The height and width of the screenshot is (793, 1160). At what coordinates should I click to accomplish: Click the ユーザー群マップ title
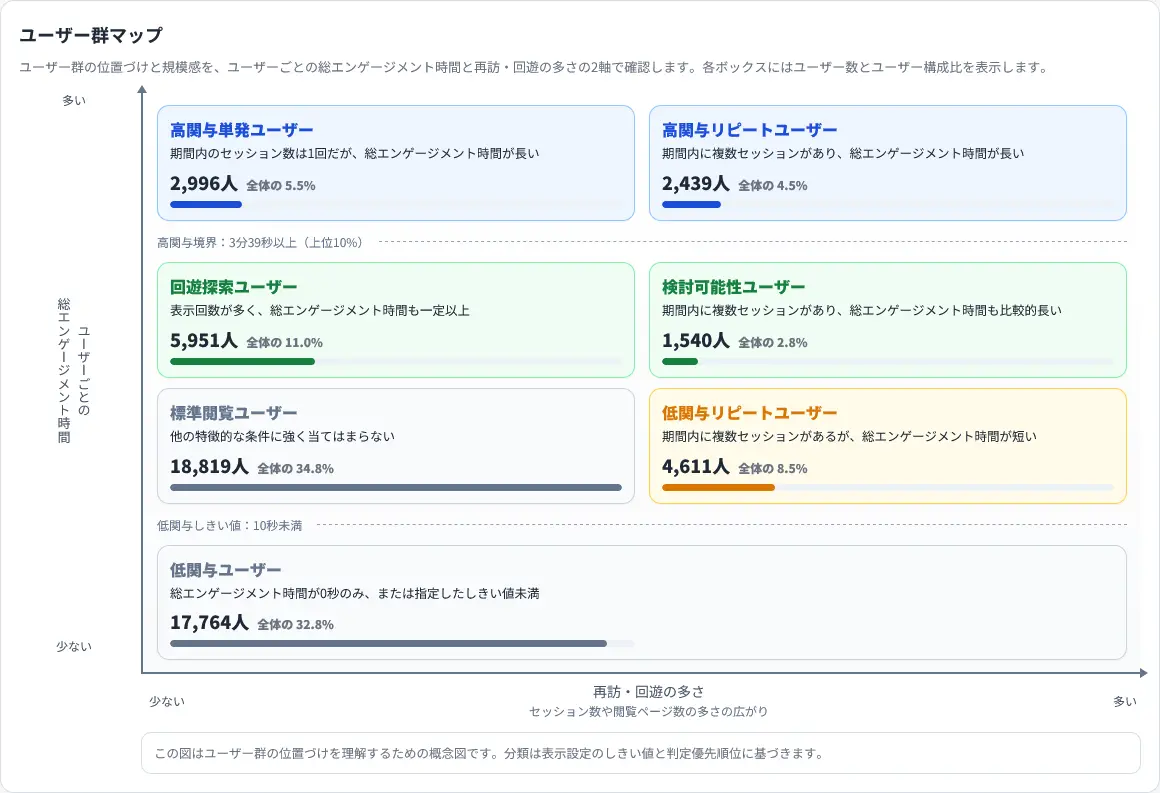[90, 36]
